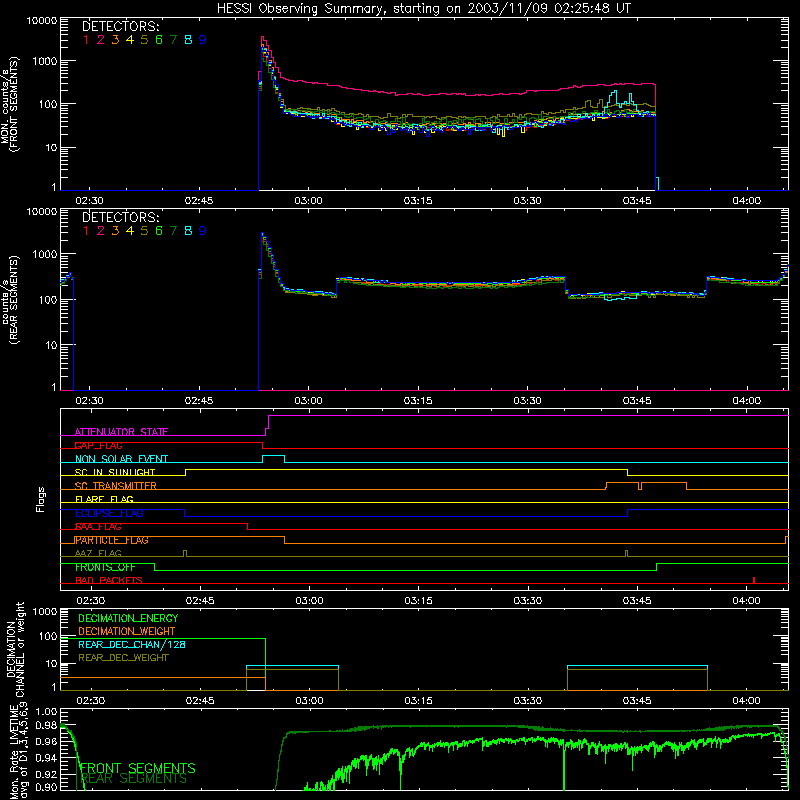Pick detector 5 in the front segments legend
This screenshot has height=800, width=800.
point(144,40)
